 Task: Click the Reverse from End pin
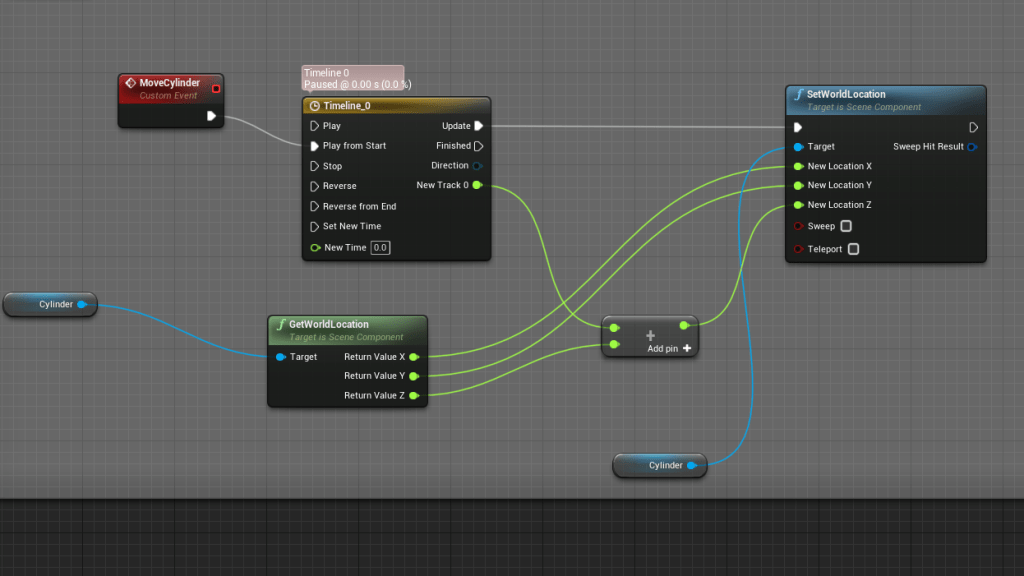[314, 206]
